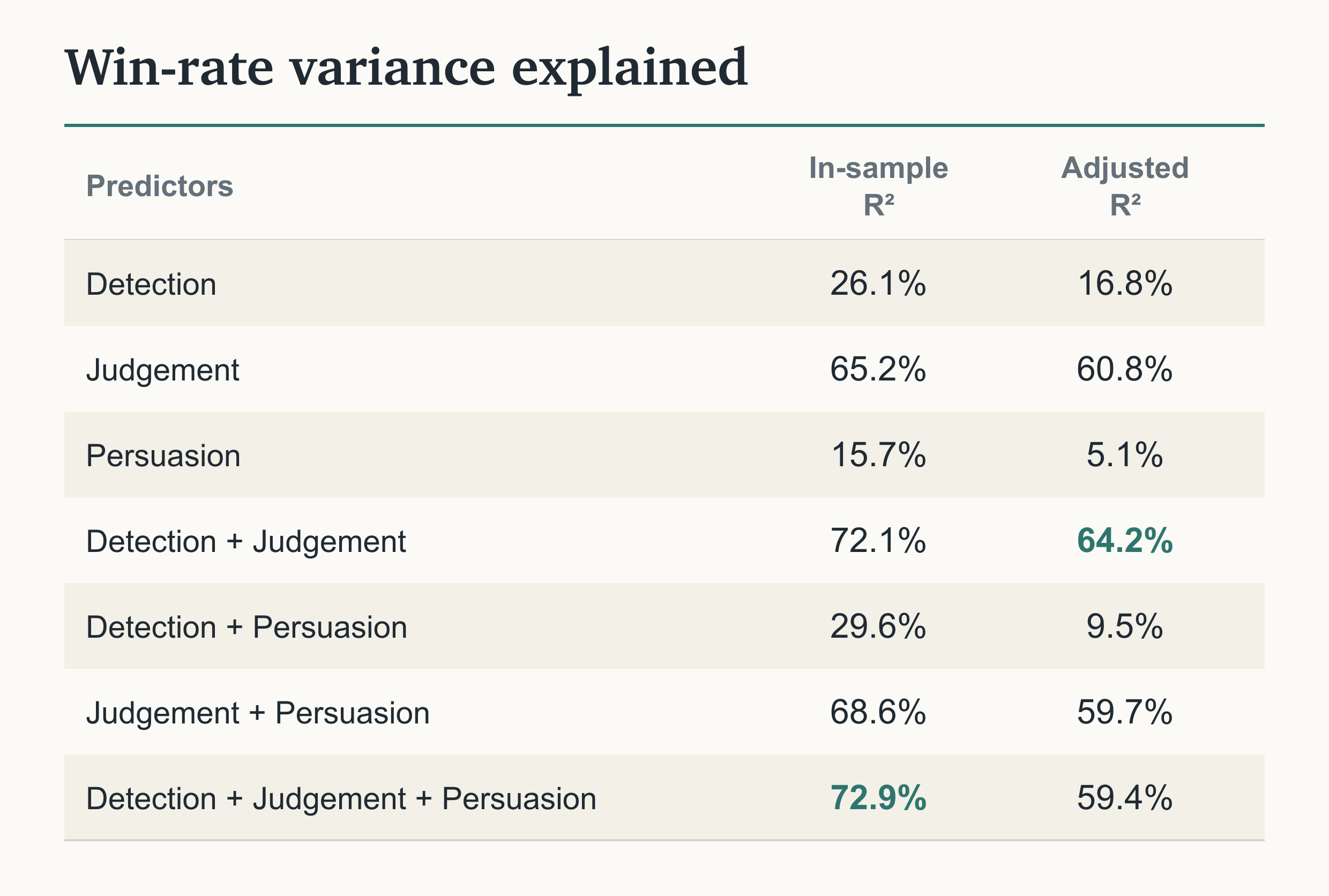Click the Win-rate variance explained title
The height and width of the screenshot is (896, 1329).
click(406, 69)
